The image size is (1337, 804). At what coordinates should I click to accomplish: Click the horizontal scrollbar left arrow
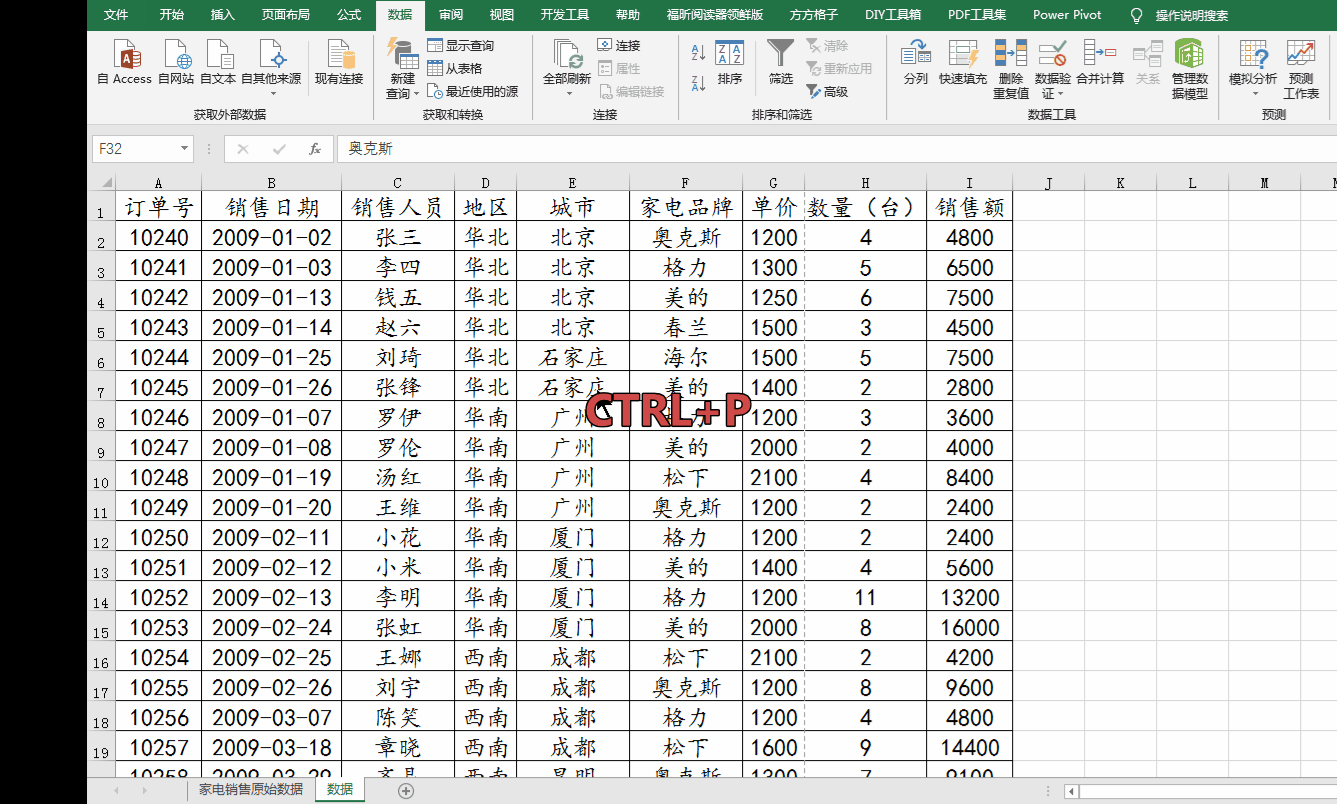tap(1072, 791)
